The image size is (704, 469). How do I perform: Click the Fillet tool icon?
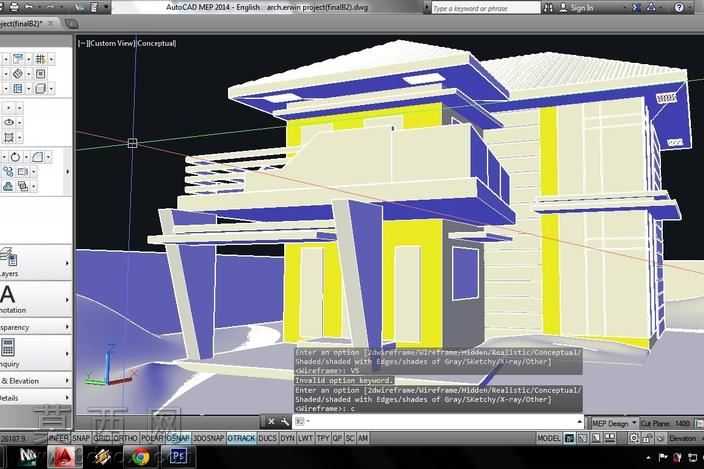(38, 157)
